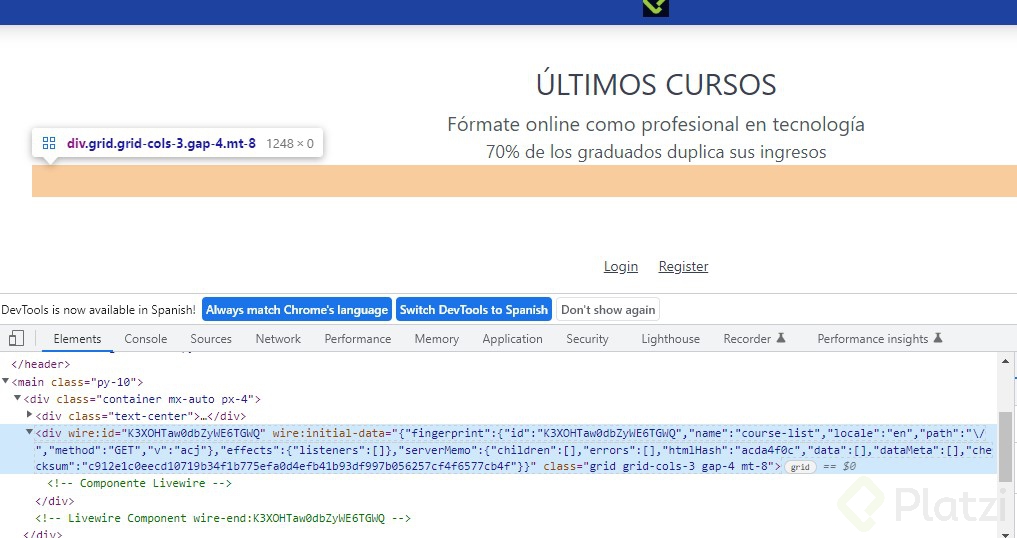Collapse the div container mx-auto px-4 node
The image size is (1017, 538).
pyautogui.click(x=18, y=398)
